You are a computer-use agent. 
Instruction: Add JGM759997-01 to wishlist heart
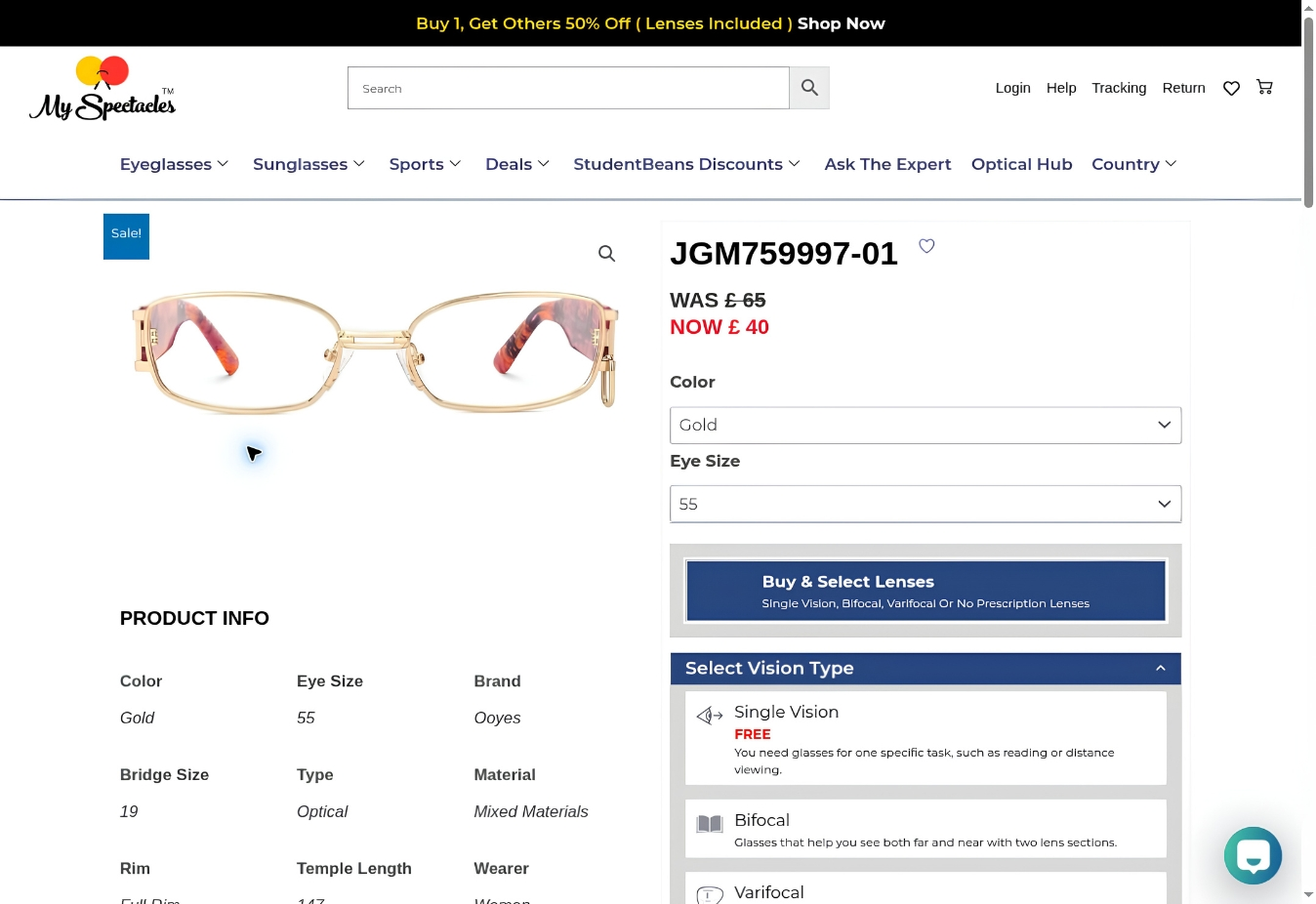(926, 246)
